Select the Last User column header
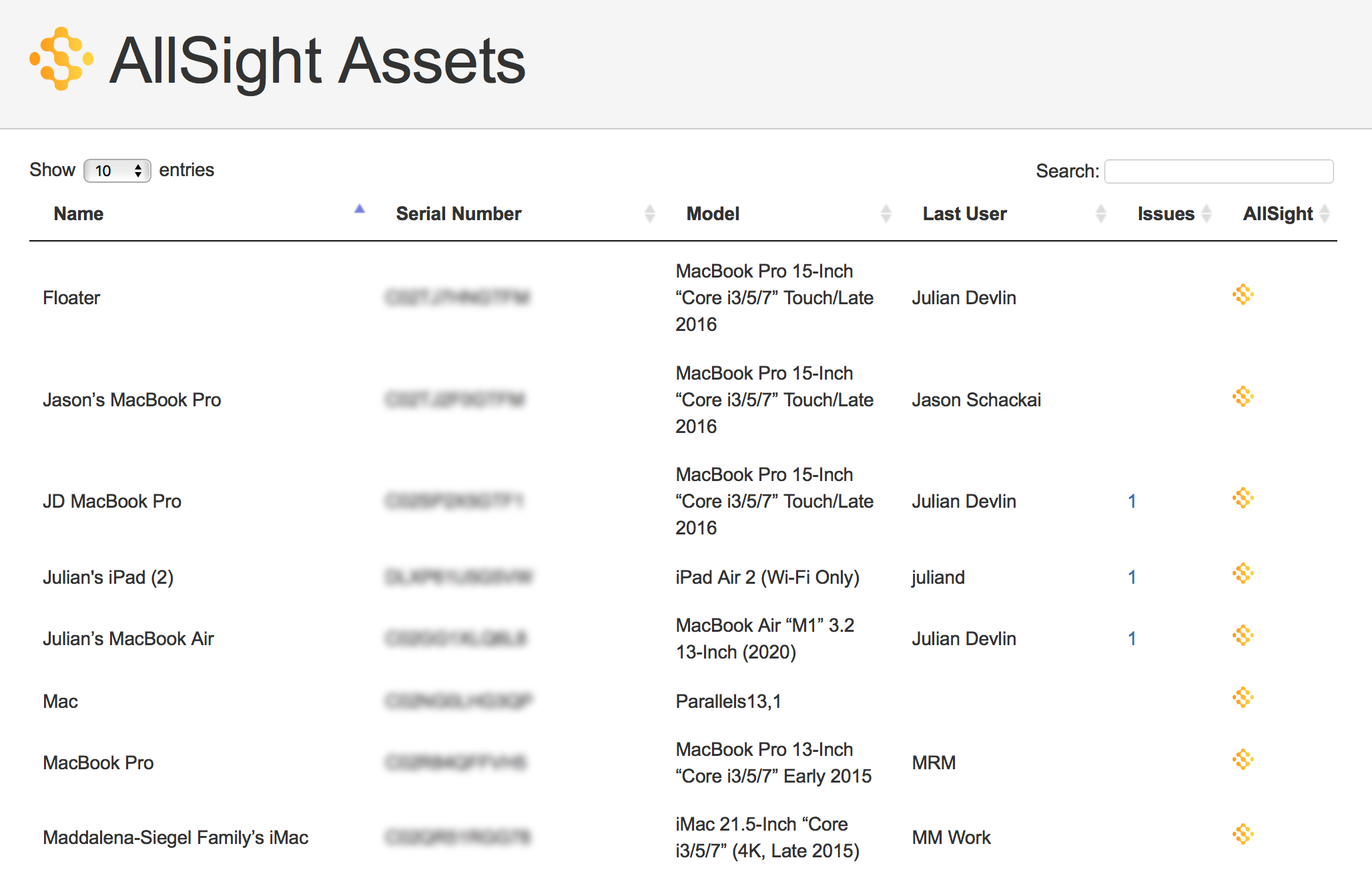Screen dimensions: 1372x870 [965, 213]
